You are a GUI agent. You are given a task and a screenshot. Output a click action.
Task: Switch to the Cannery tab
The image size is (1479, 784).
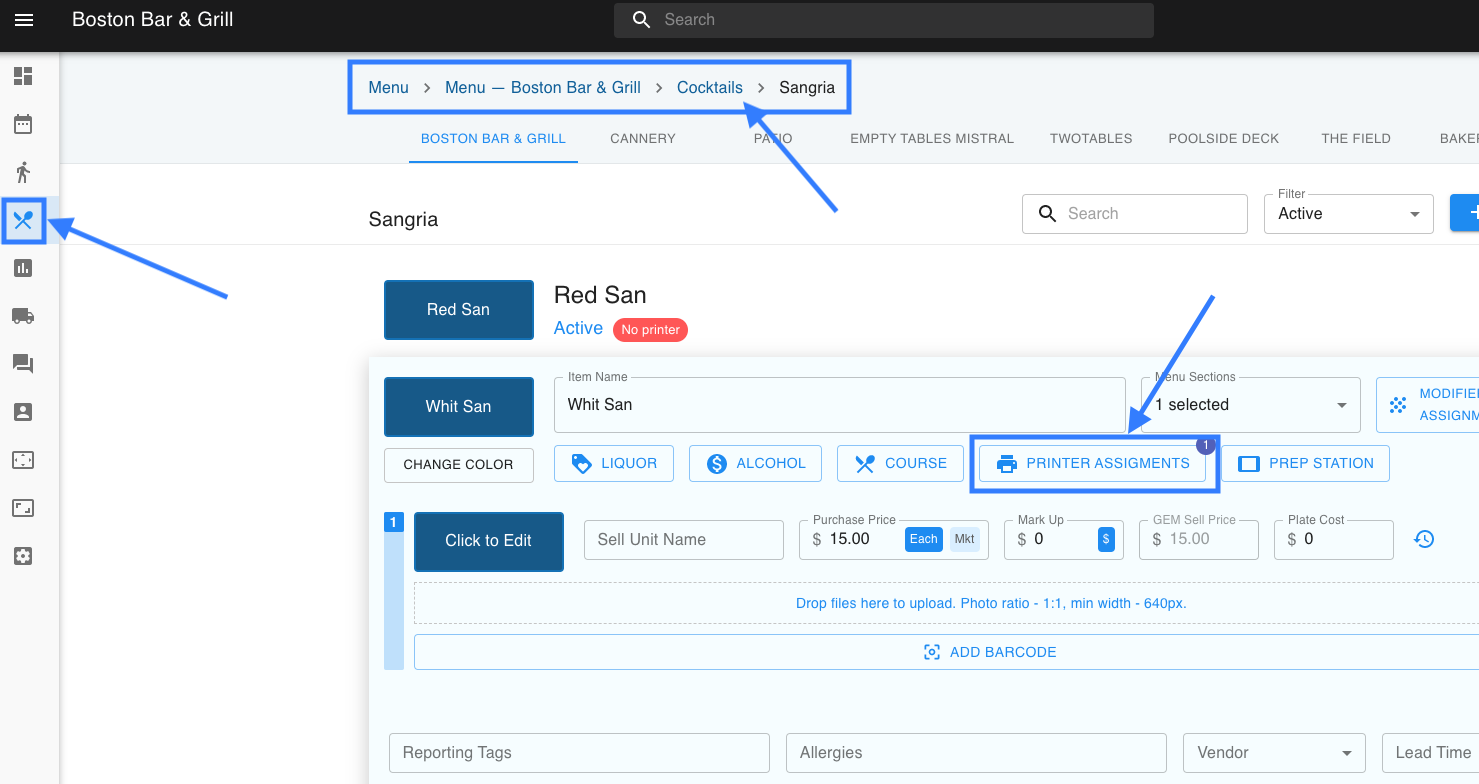(x=643, y=139)
